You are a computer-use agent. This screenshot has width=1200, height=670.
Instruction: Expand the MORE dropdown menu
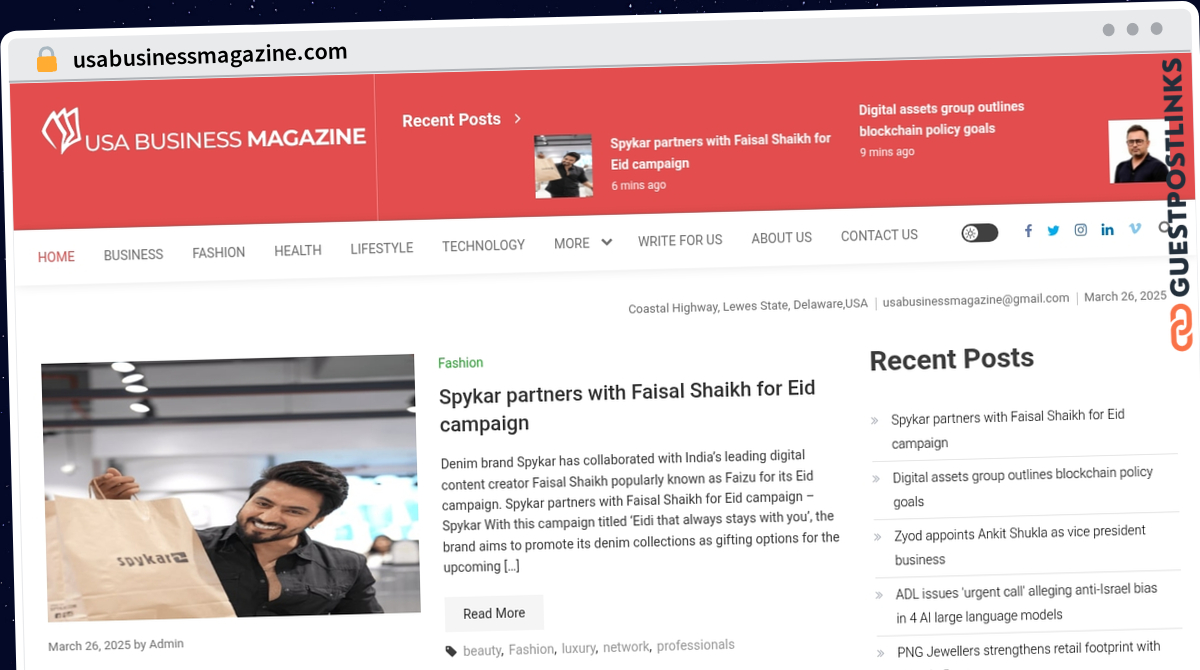[582, 243]
